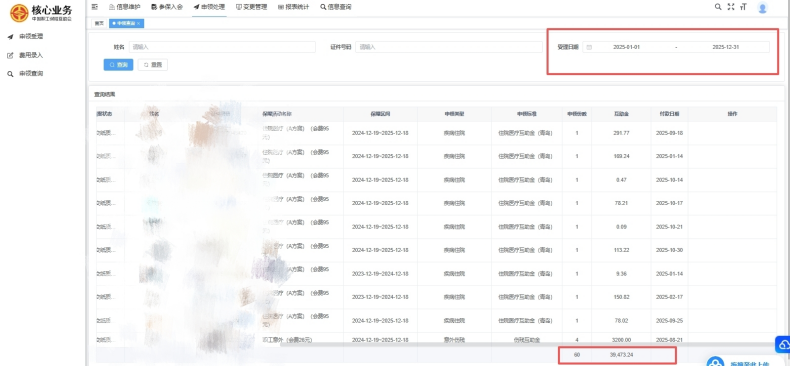The height and width of the screenshot is (366, 790).
Task: Click the amount cell 3200.00
Action: click(x=621, y=340)
